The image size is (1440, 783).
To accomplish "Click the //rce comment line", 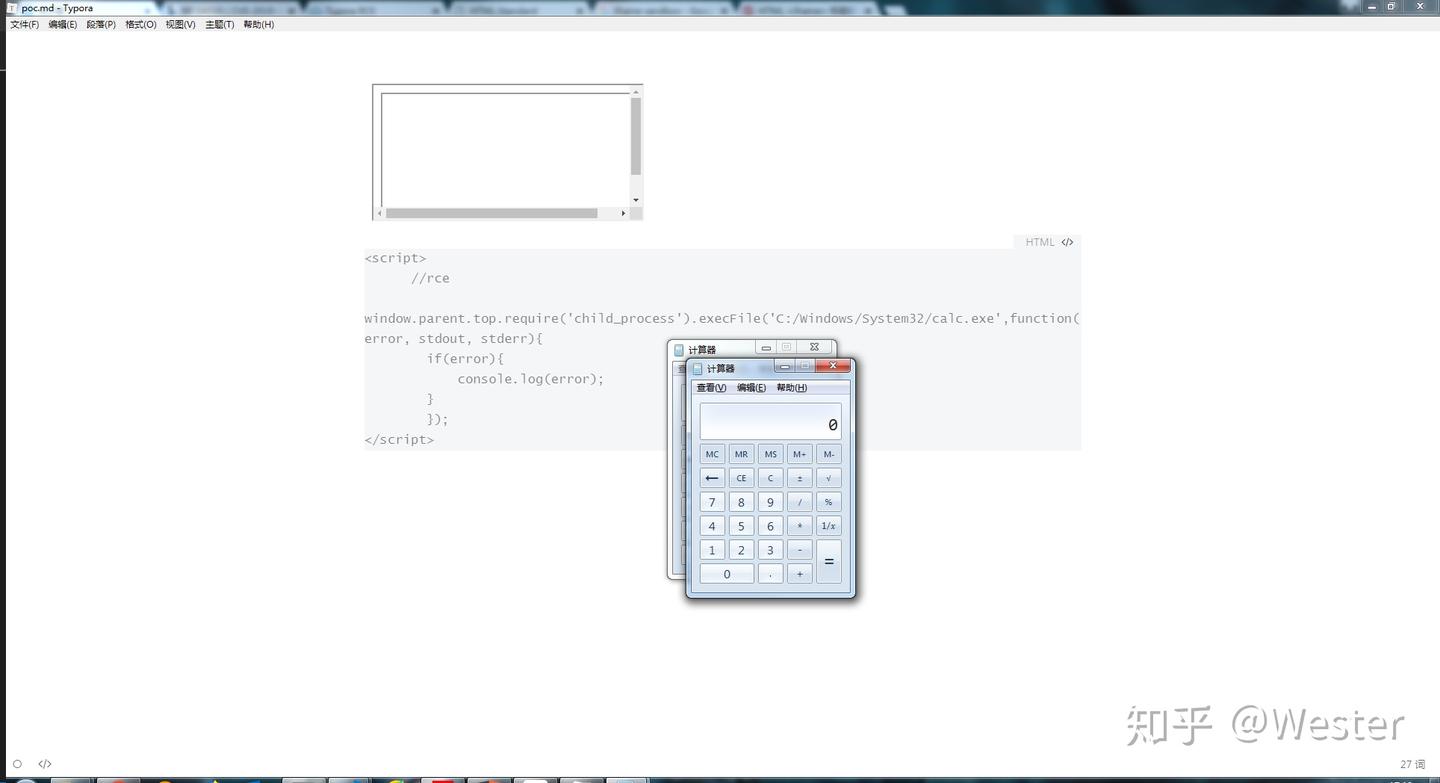I will [x=430, y=278].
